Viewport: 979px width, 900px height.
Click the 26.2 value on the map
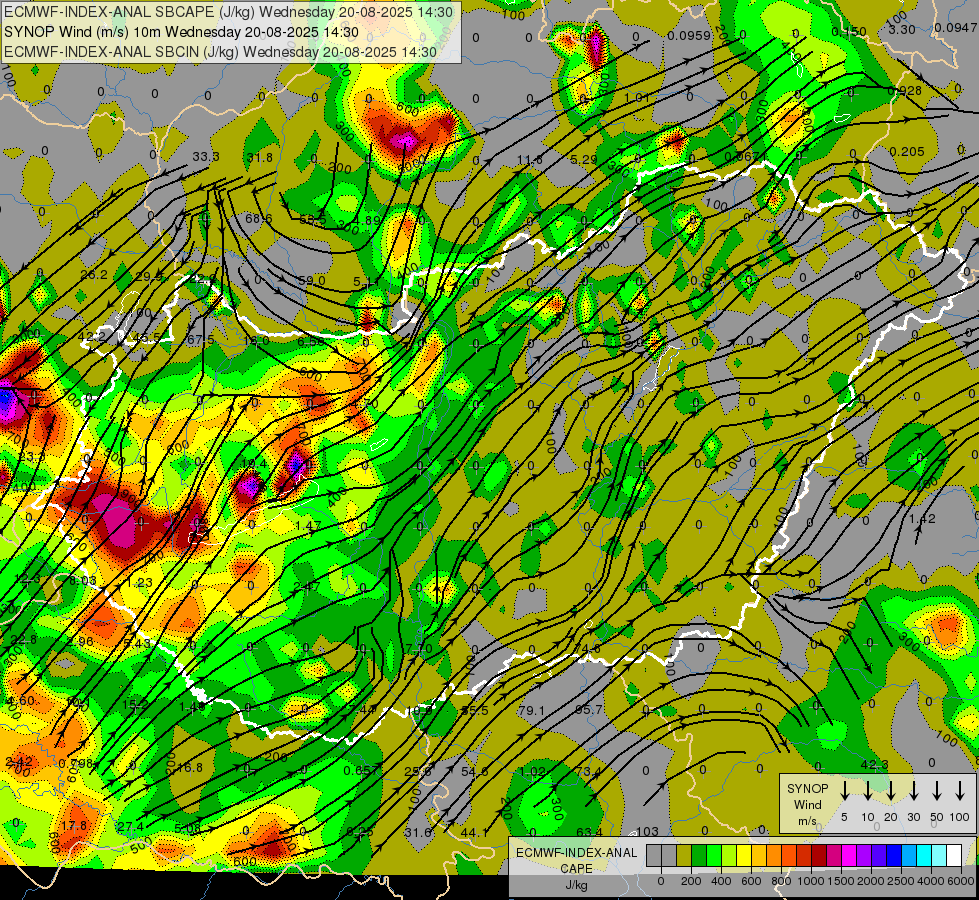(x=94, y=275)
